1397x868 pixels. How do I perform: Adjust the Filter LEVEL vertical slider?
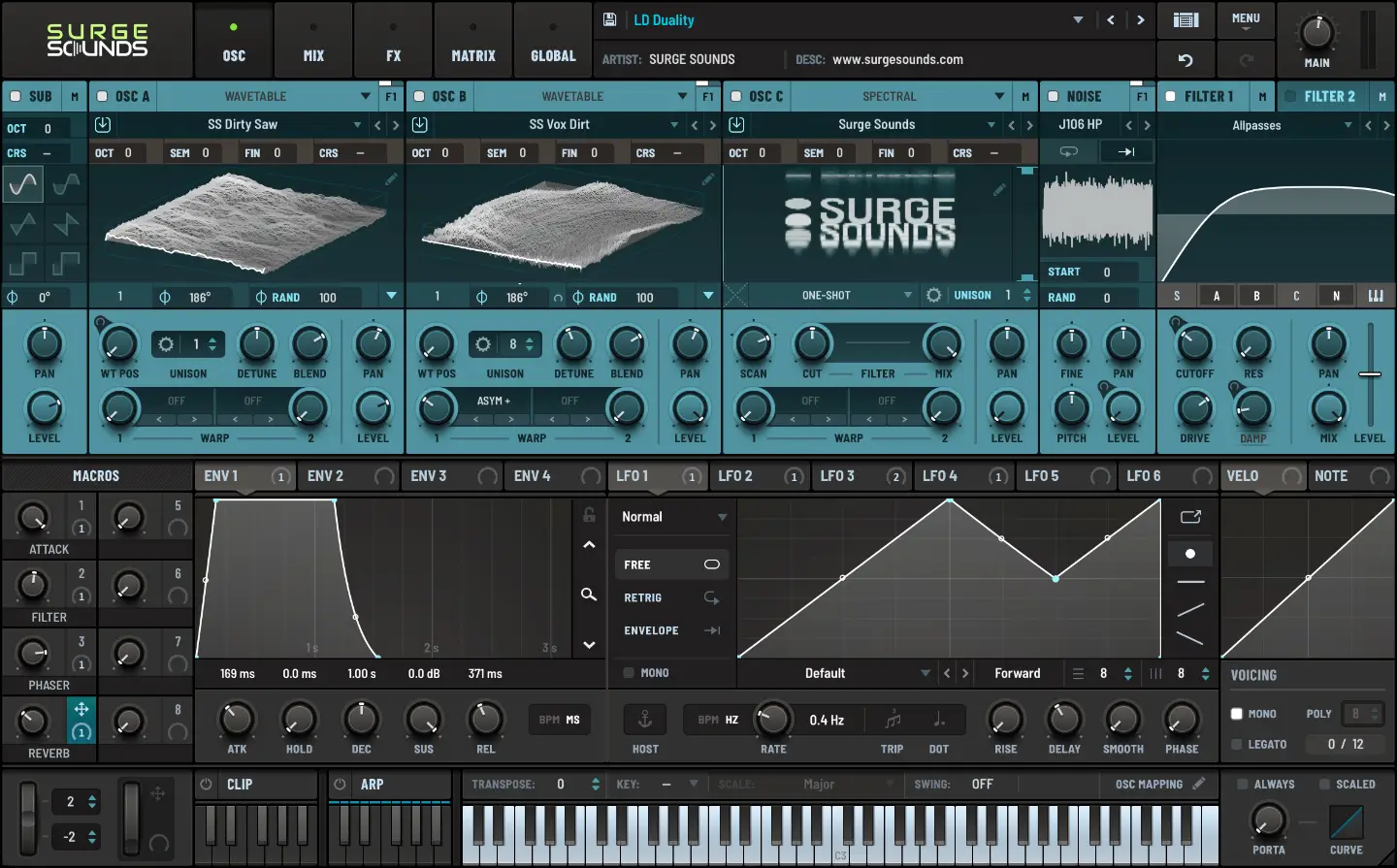click(1370, 373)
